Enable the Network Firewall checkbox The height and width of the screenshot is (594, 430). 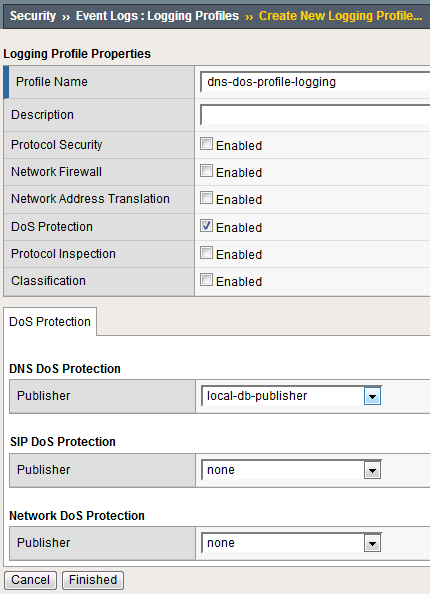pyautogui.click(x=206, y=171)
